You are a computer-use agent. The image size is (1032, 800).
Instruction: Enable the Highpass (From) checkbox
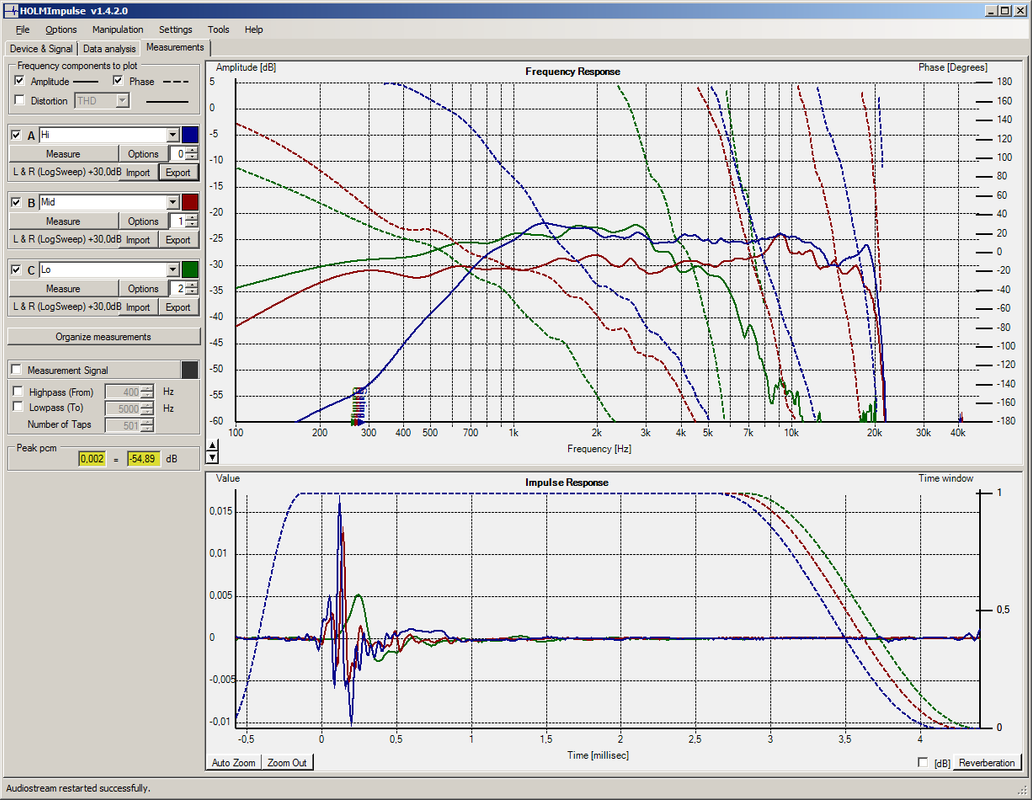click(x=18, y=391)
